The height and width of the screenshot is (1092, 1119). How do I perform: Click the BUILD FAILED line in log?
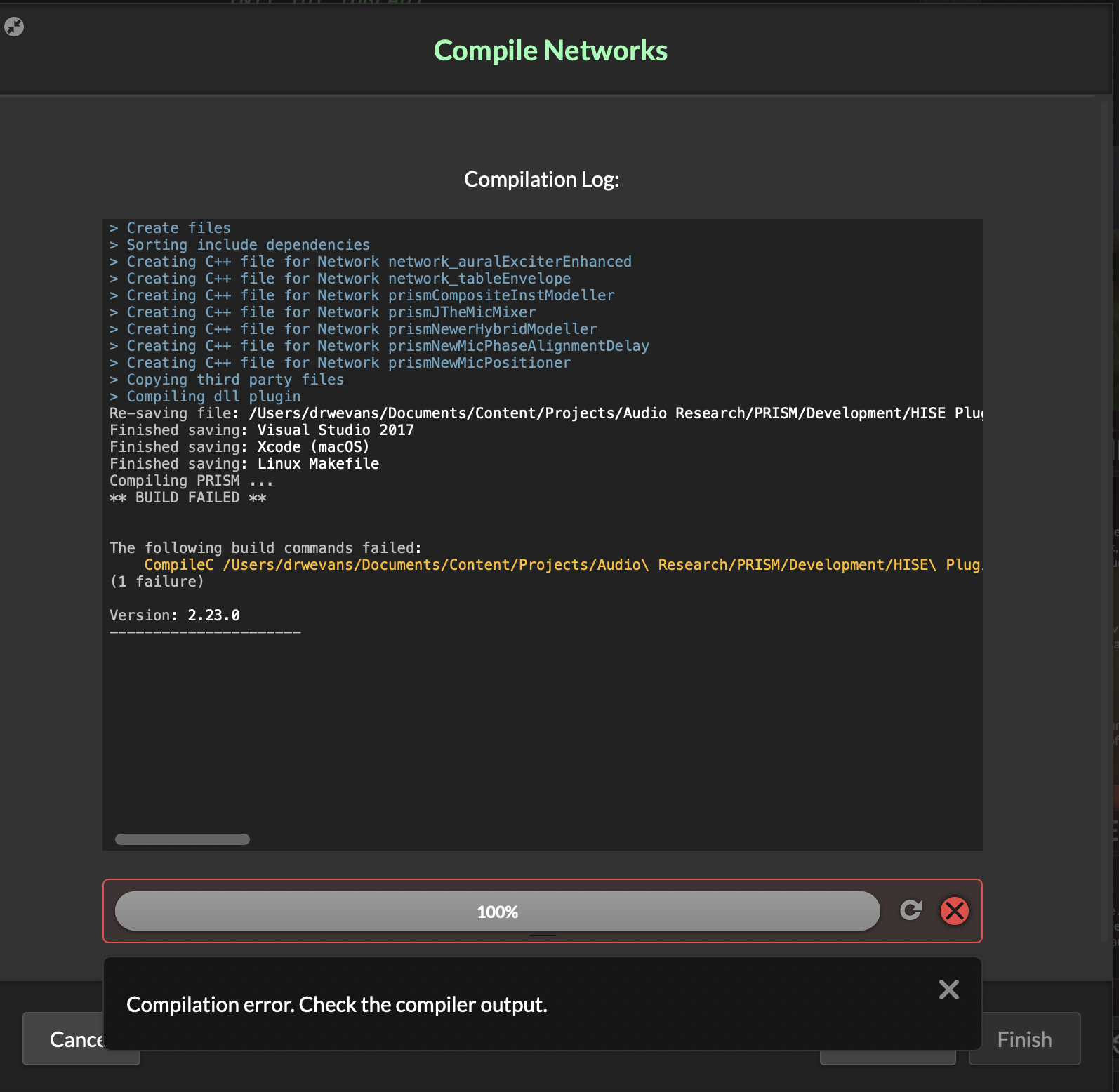pyautogui.click(x=188, y=498)
